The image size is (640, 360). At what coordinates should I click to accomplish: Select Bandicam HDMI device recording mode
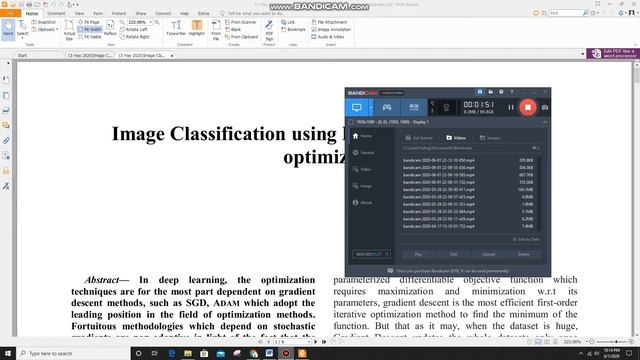[x=413, y=107]
